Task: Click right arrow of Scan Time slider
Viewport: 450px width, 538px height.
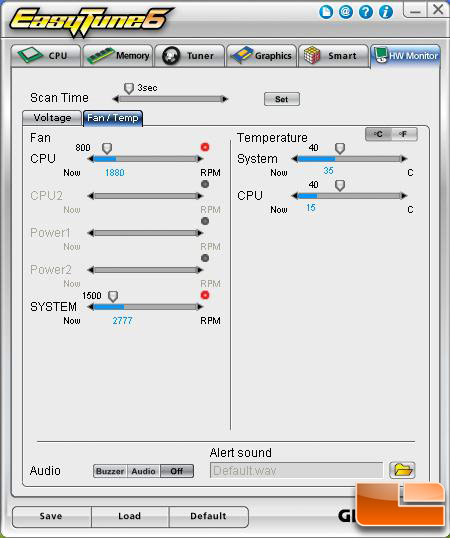Action: point(225,99)
